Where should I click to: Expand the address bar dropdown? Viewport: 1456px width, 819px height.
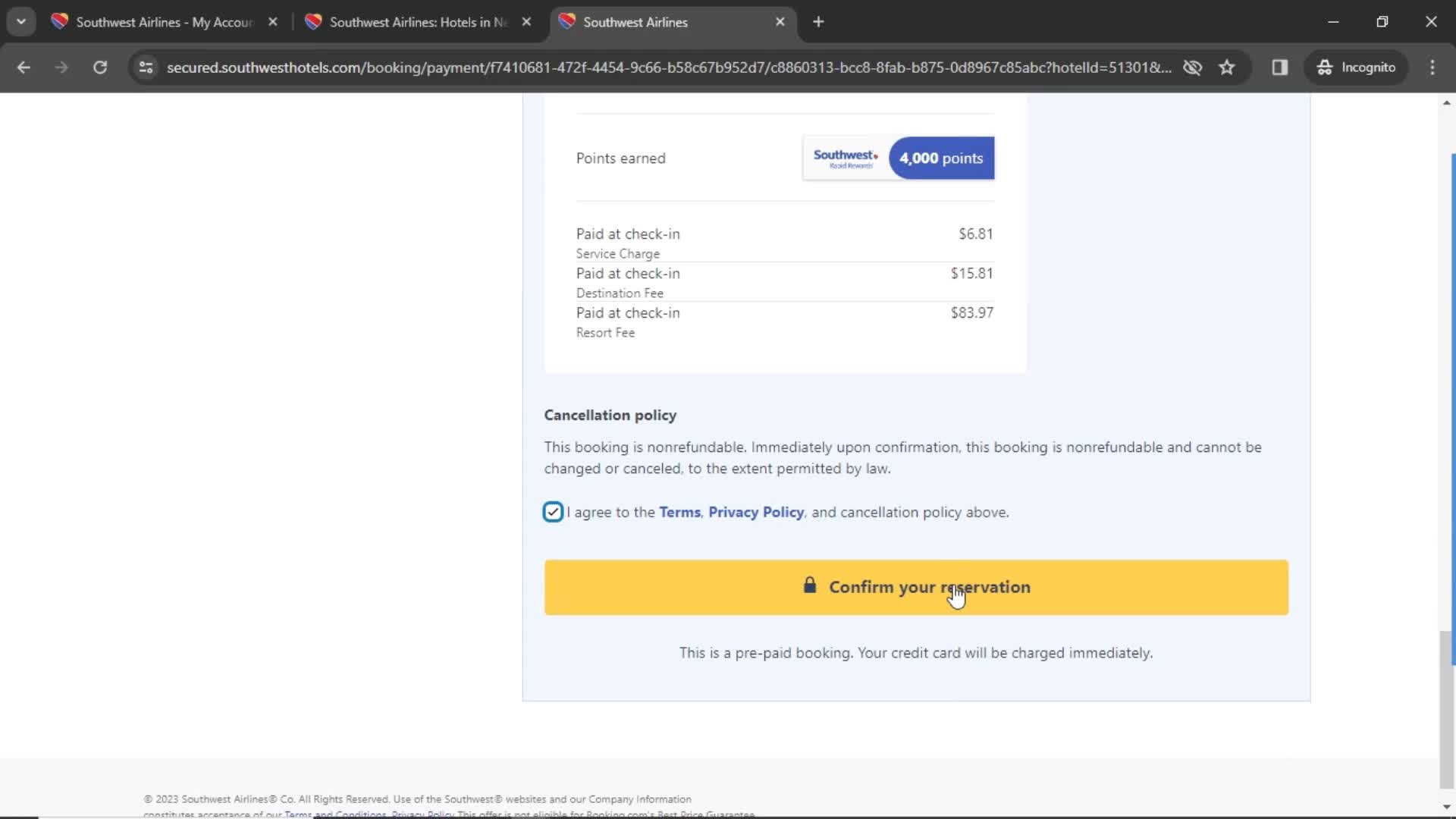click(20, 20)
